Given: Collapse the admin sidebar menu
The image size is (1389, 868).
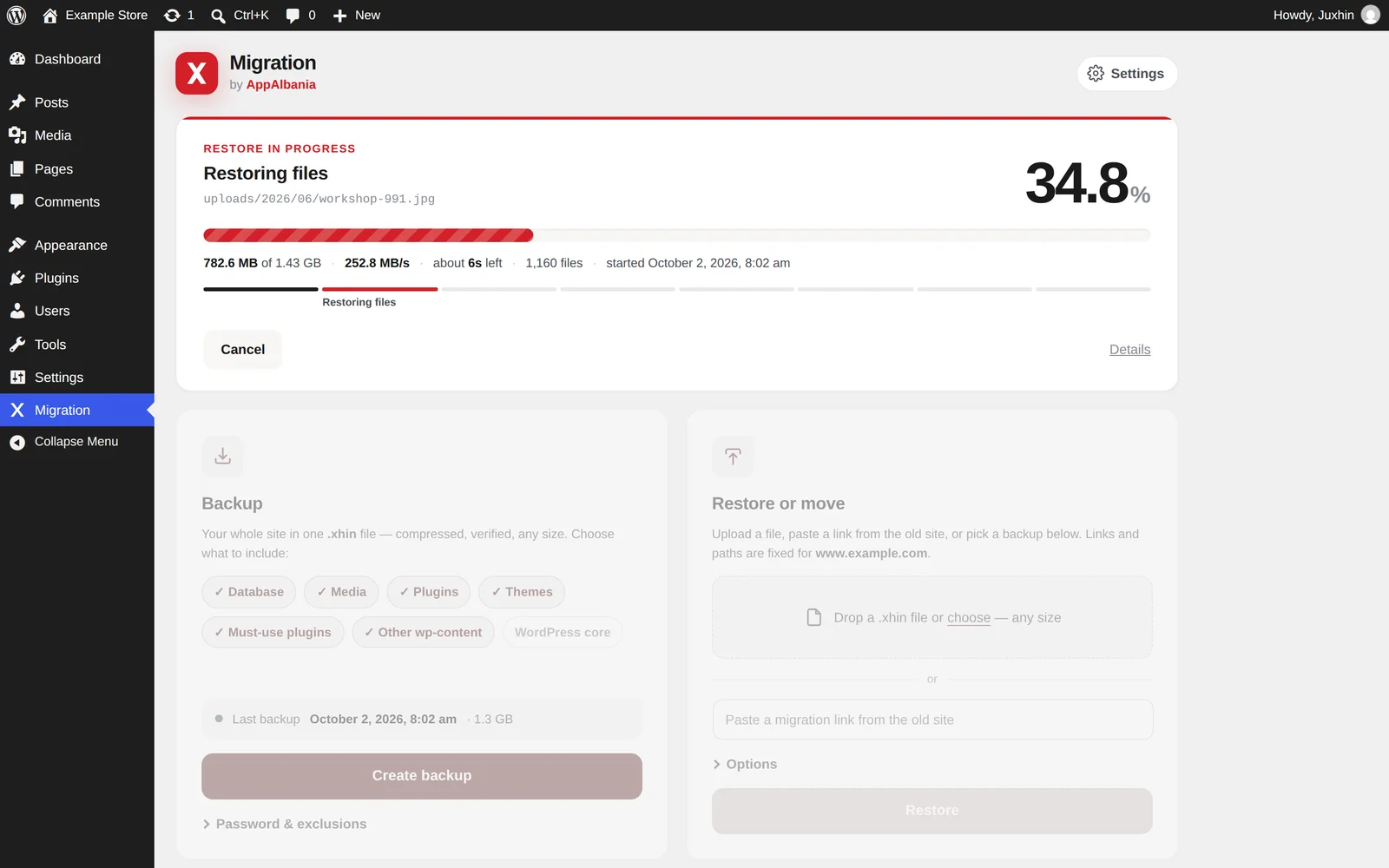Looking at the screenshot, I should point(77,442).
